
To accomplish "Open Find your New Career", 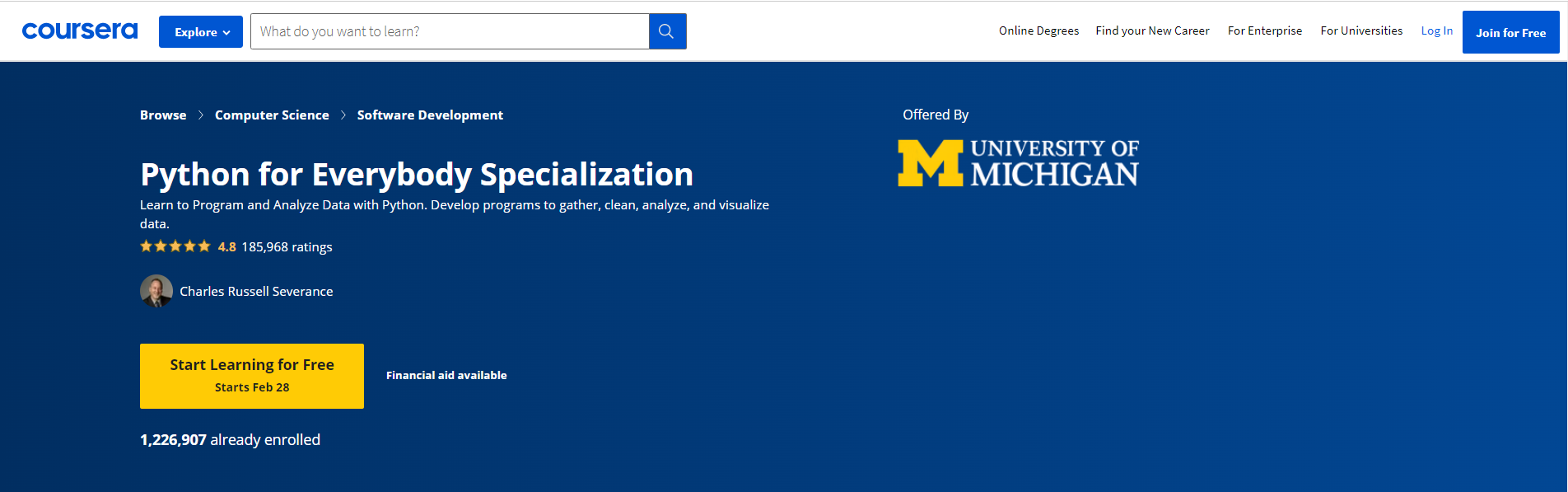I will click(x=1152, y=30).
